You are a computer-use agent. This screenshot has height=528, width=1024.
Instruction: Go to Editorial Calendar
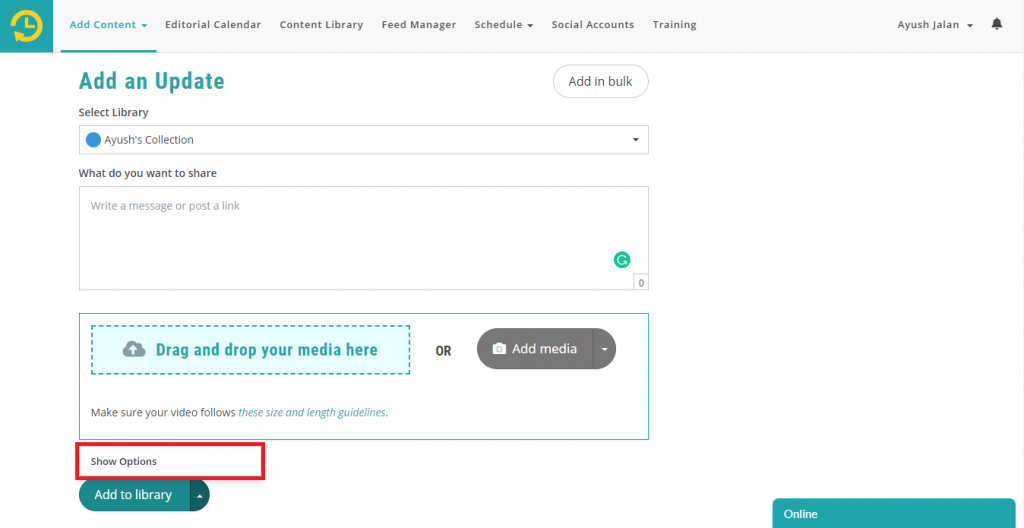pos(213,25)
